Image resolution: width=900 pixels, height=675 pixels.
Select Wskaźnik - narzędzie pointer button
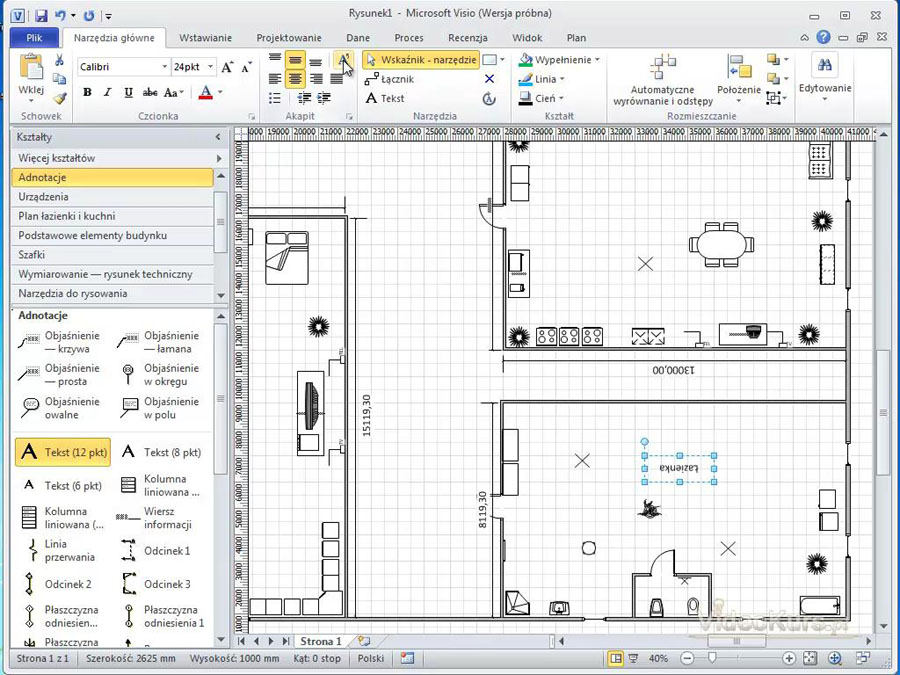click(421, 60)
